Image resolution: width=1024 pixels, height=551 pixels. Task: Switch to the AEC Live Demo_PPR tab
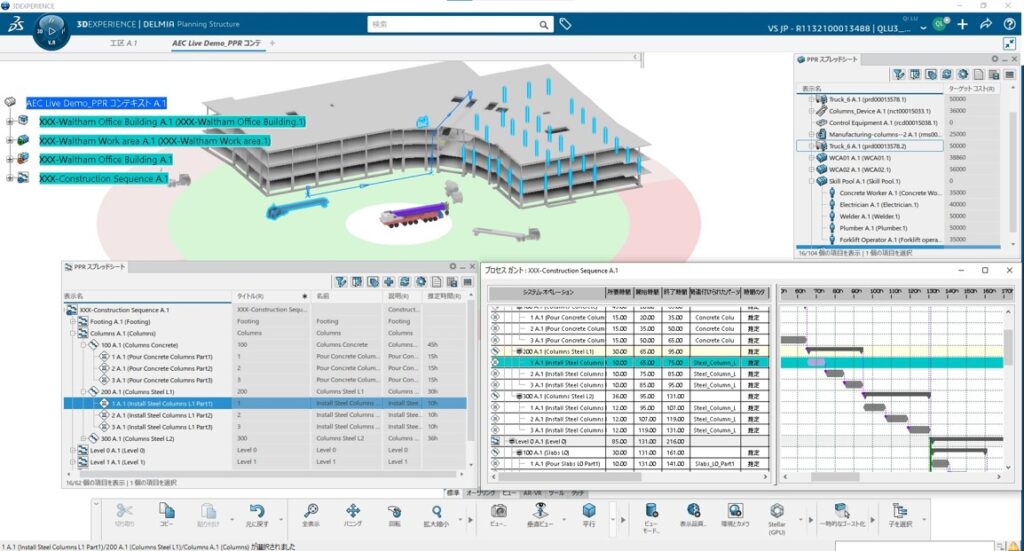click(x=216, y=43)
